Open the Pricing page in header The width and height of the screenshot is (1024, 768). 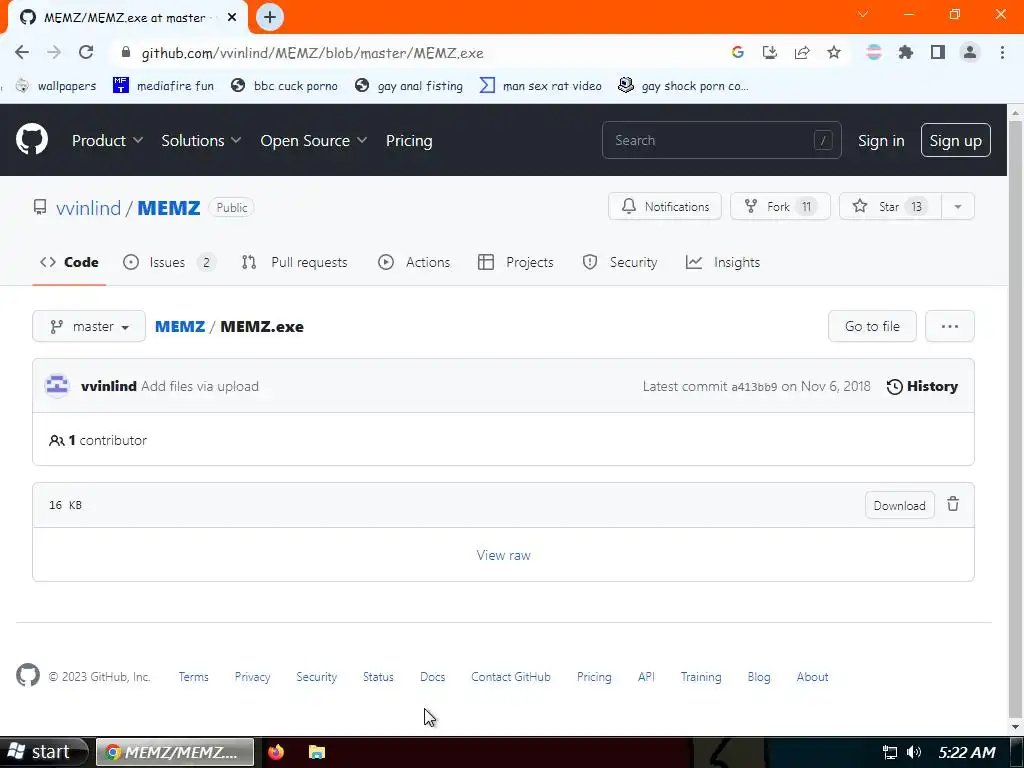(409, 140)
